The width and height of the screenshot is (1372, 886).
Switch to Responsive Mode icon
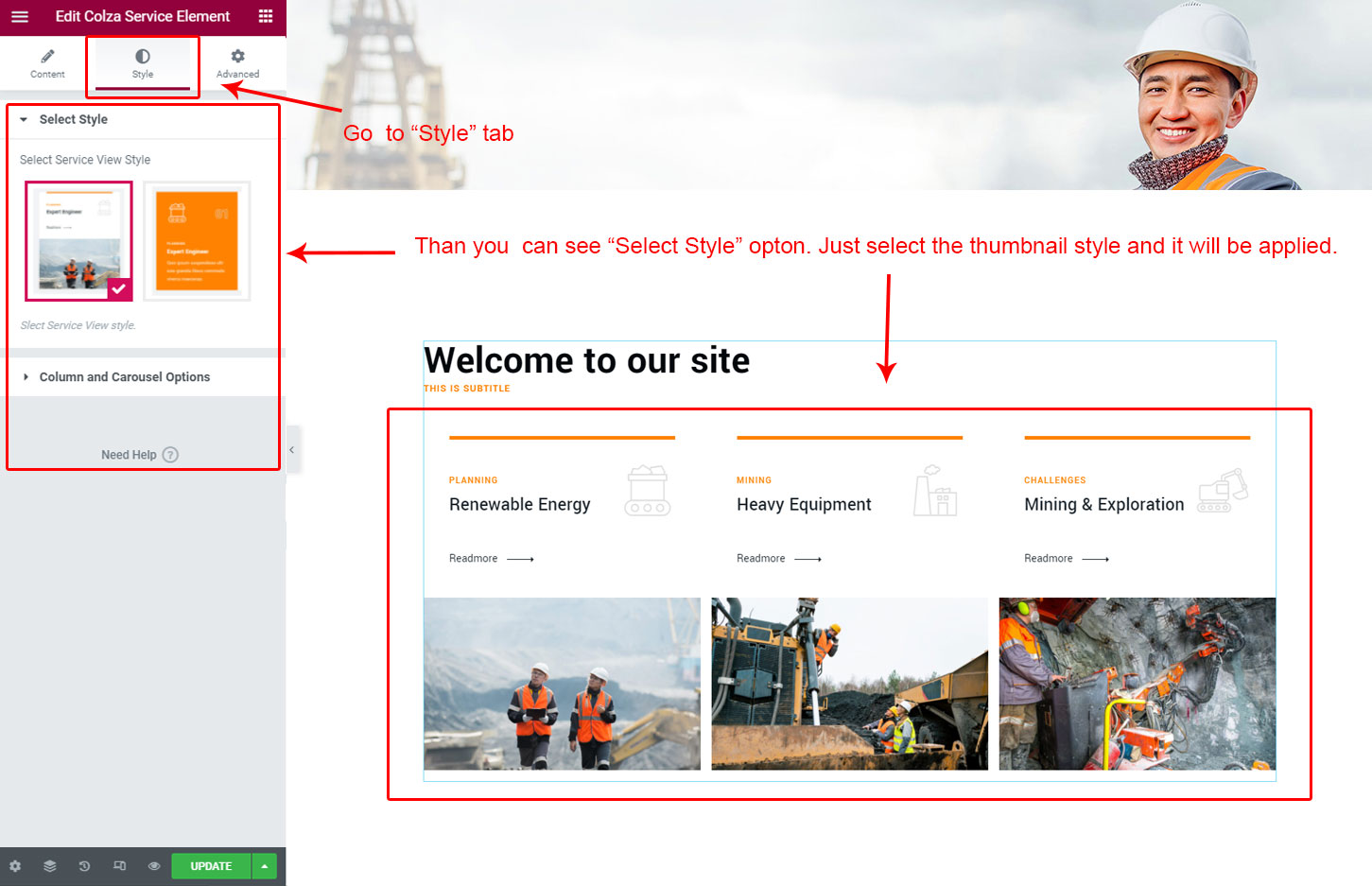[x=119, y=866]
